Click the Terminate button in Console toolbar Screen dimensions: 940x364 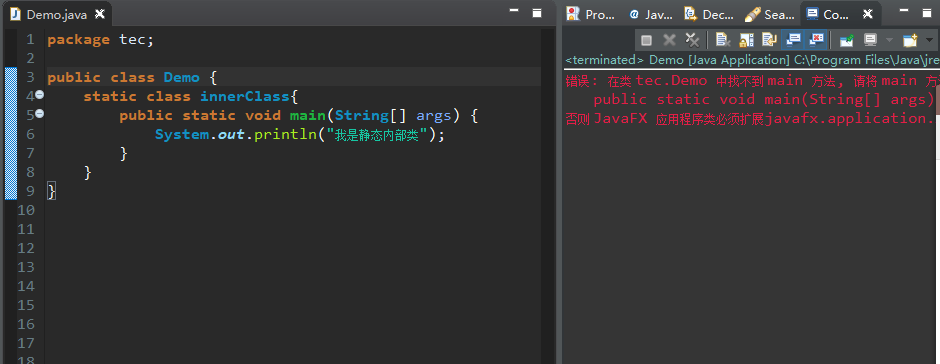pos(646,40)
